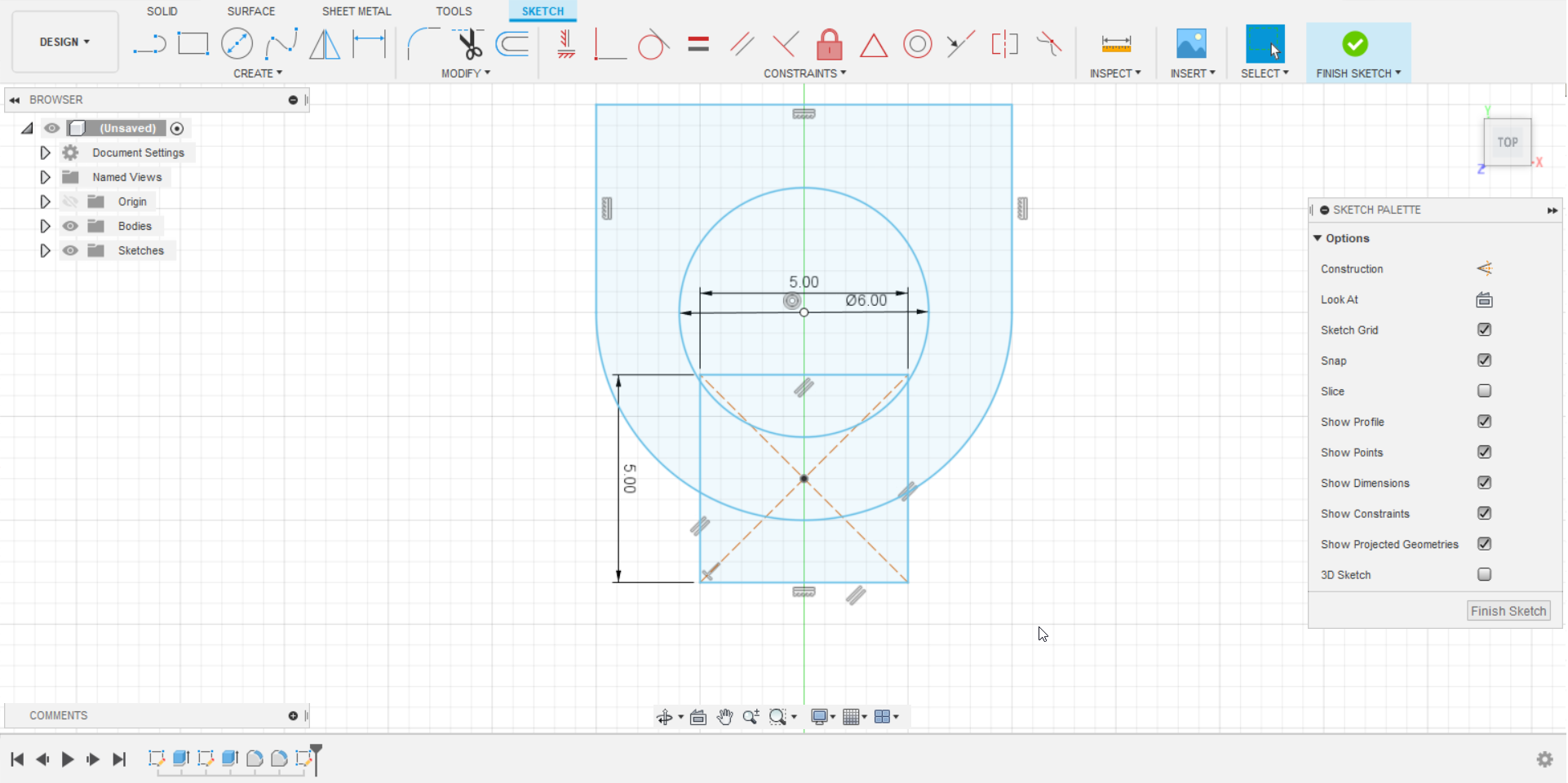The image size is (1568, 783).
Task: Open the CONSTRAINTS dropdown menu
Action: [804, 73]
